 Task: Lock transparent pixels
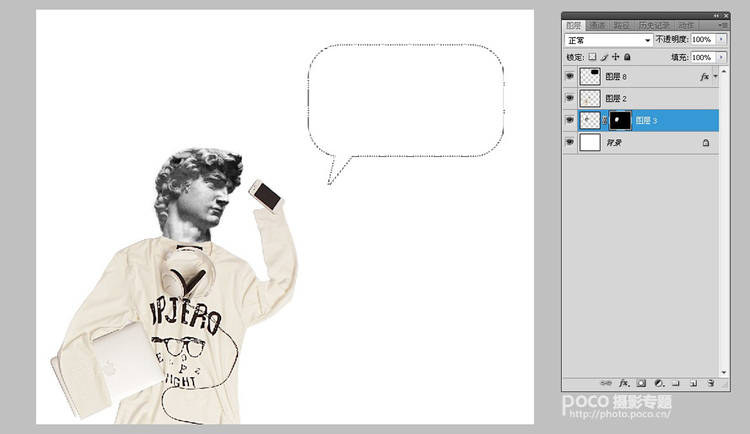click(592, 57)
